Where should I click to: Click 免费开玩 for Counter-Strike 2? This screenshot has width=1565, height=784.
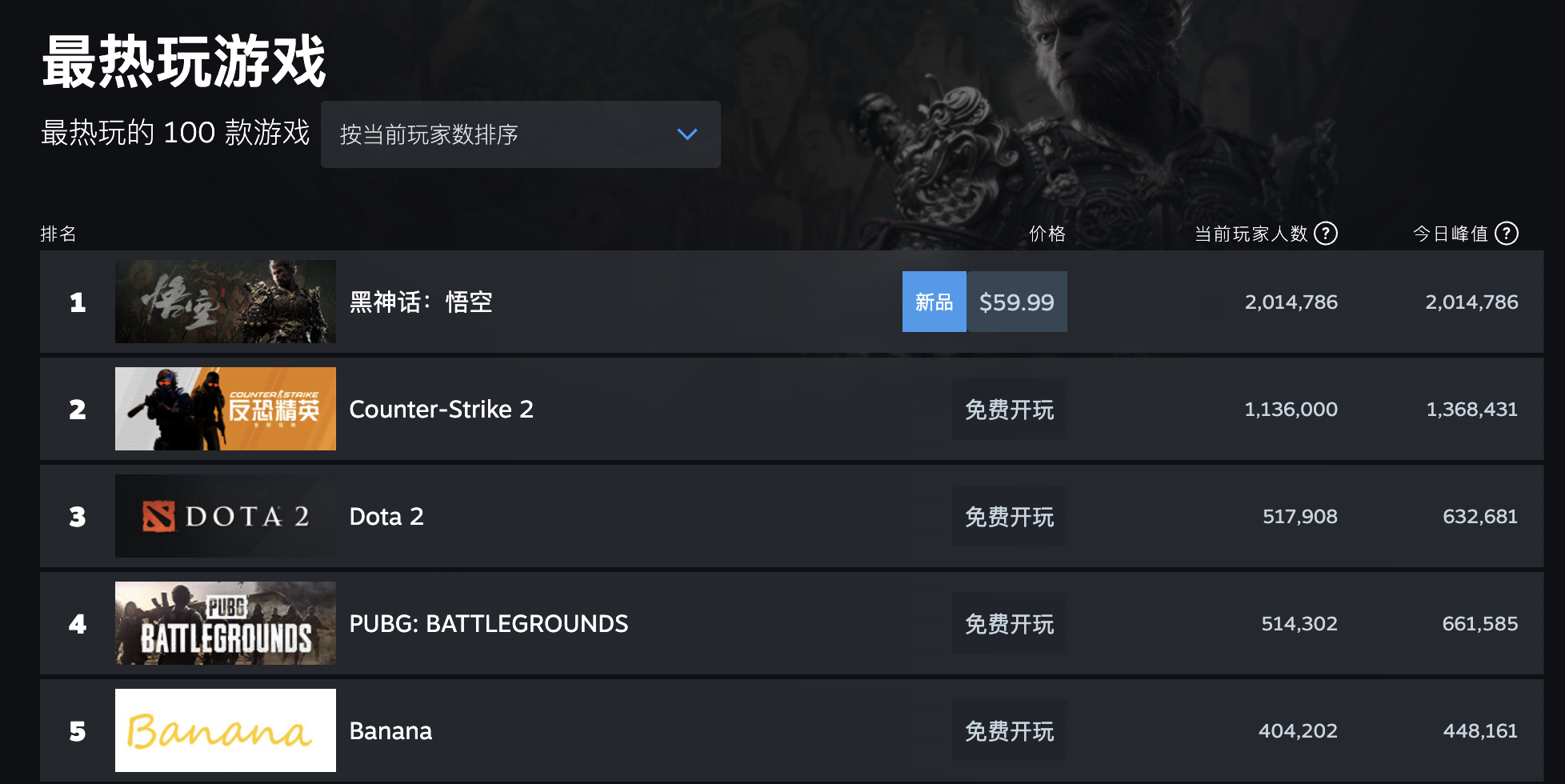point(1009,409)
